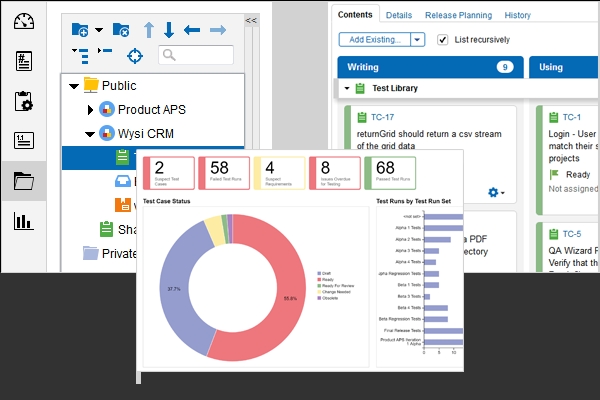Open the History tab
The image size is (600, 400).
coord(518,15)
